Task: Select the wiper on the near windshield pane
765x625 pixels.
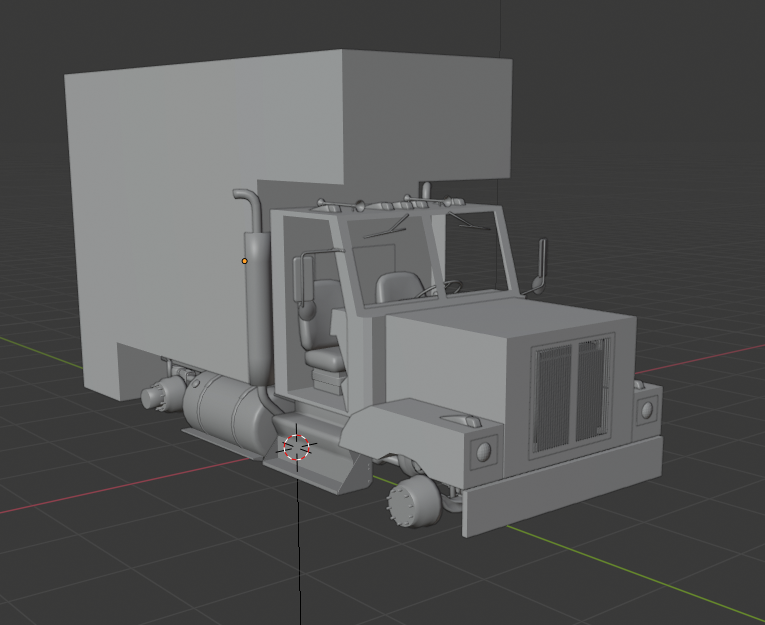Action: point(388,227)
